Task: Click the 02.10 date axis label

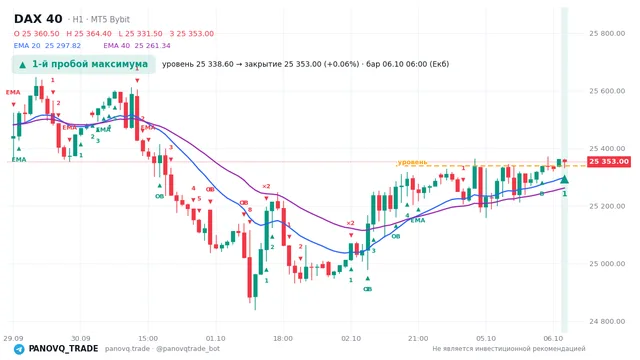Action: [351, 338]
